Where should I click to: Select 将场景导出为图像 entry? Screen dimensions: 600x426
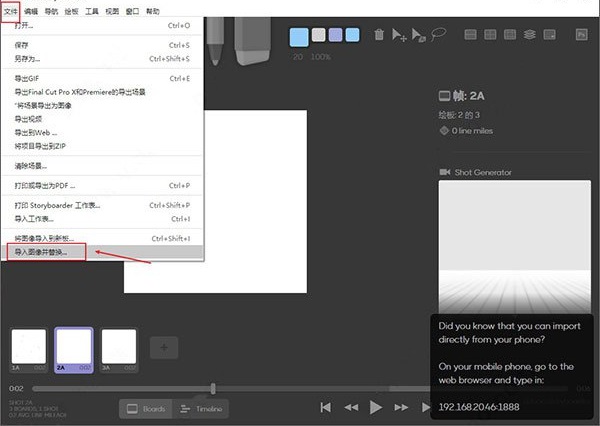(x=102, y=105)
